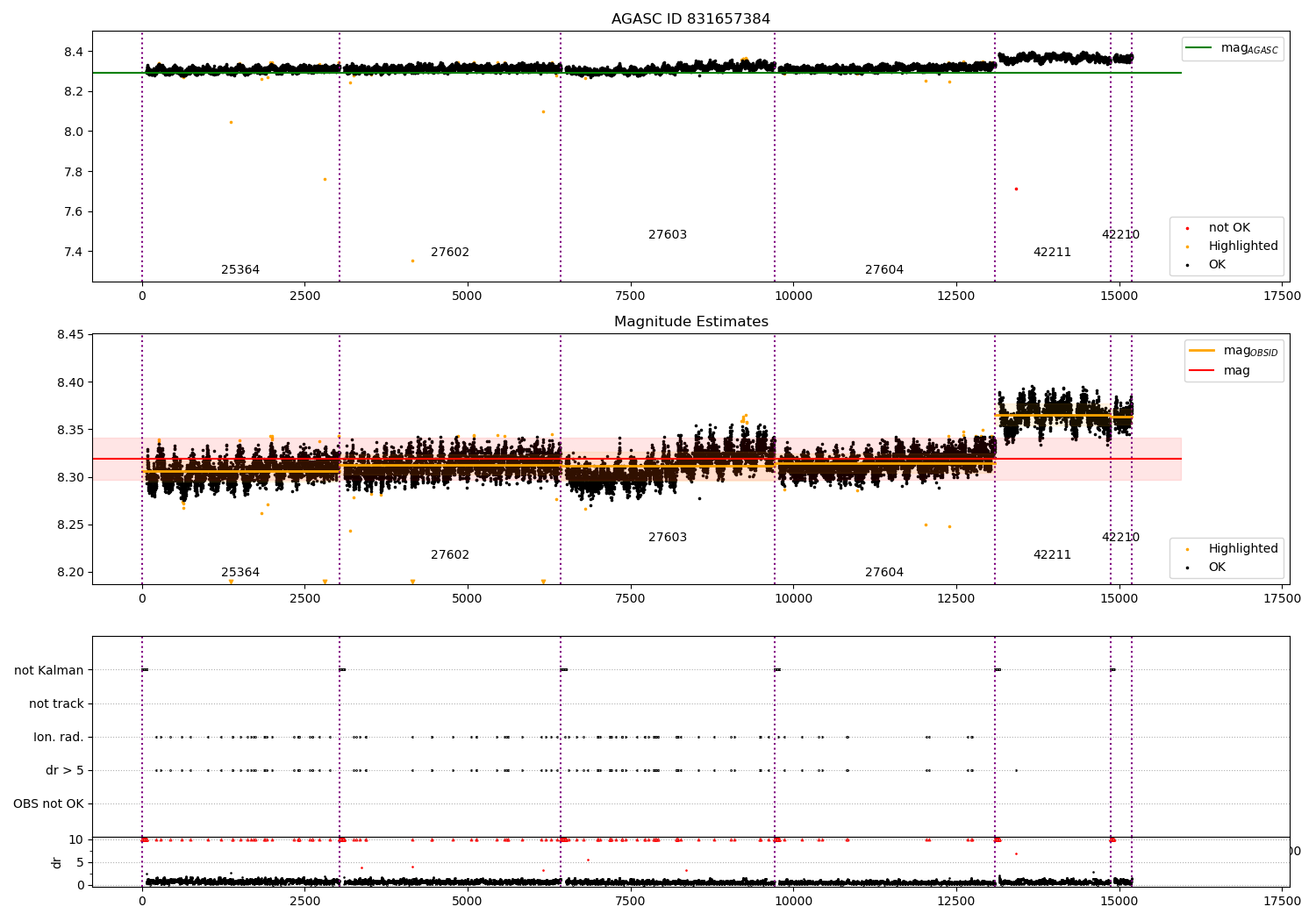The width and height of the screenshot is (1316, 921).
Task: Click the "not Kalman" axis label
Action: pos(49,670)
